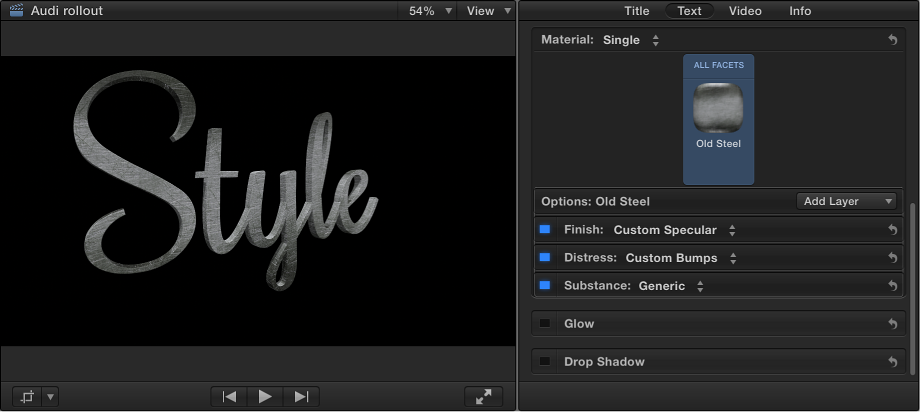Open the Finish Custom Specular popup

click(x=674, y=230)
